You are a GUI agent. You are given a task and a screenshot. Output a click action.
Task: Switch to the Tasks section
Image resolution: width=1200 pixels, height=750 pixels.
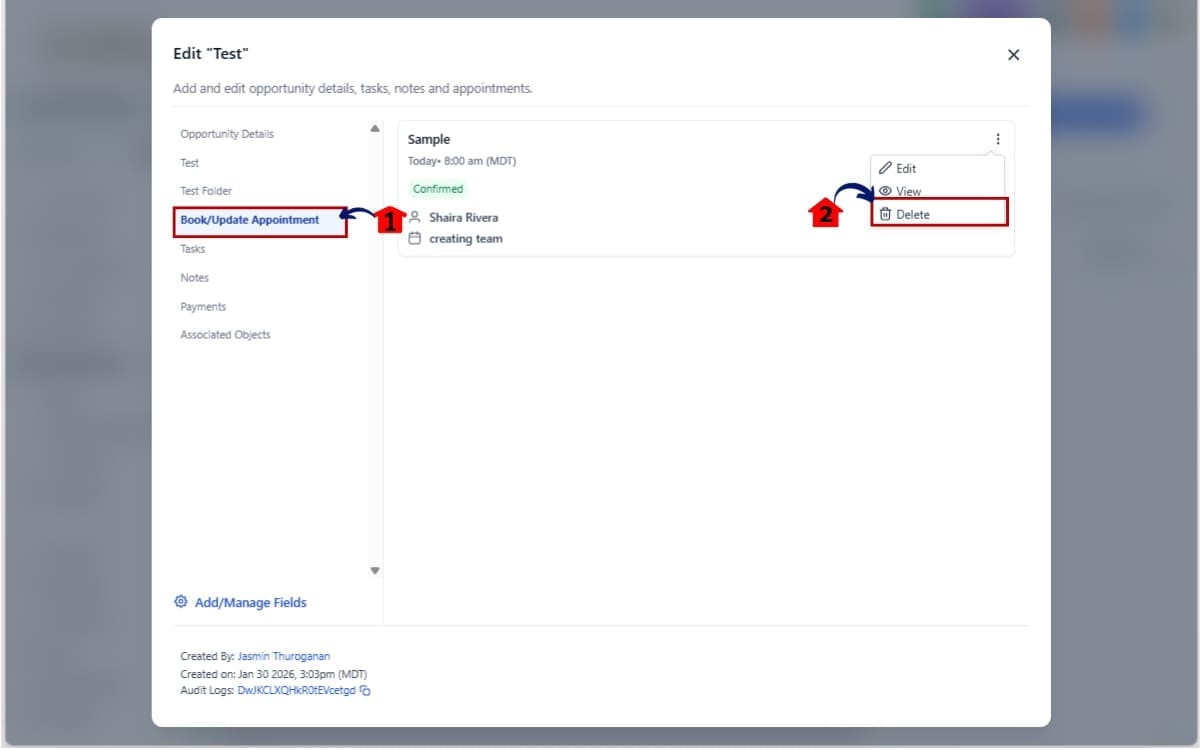tap(193, 249)
